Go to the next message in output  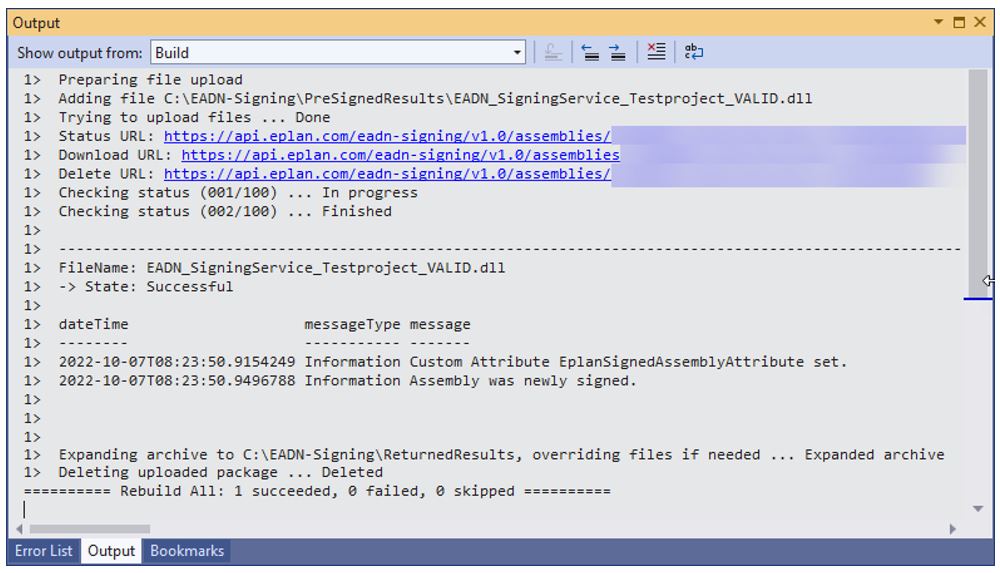[617, 53]
